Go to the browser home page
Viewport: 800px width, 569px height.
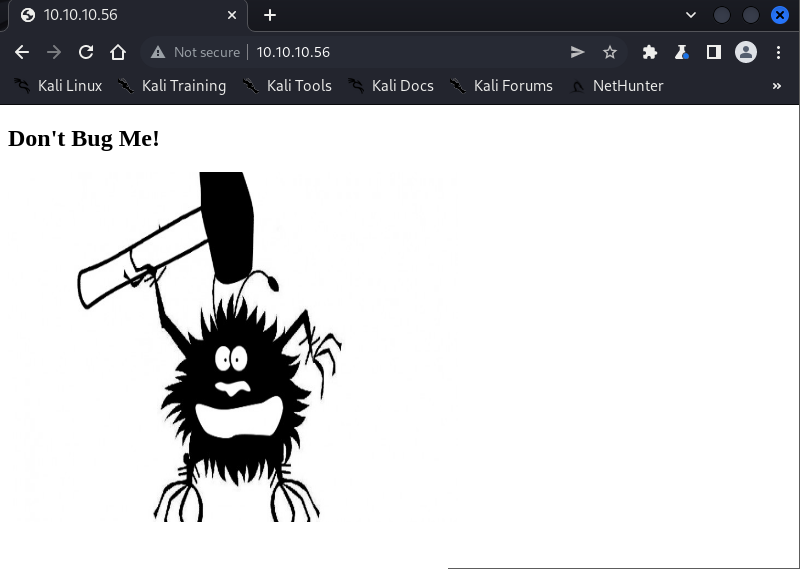[118, 52]
